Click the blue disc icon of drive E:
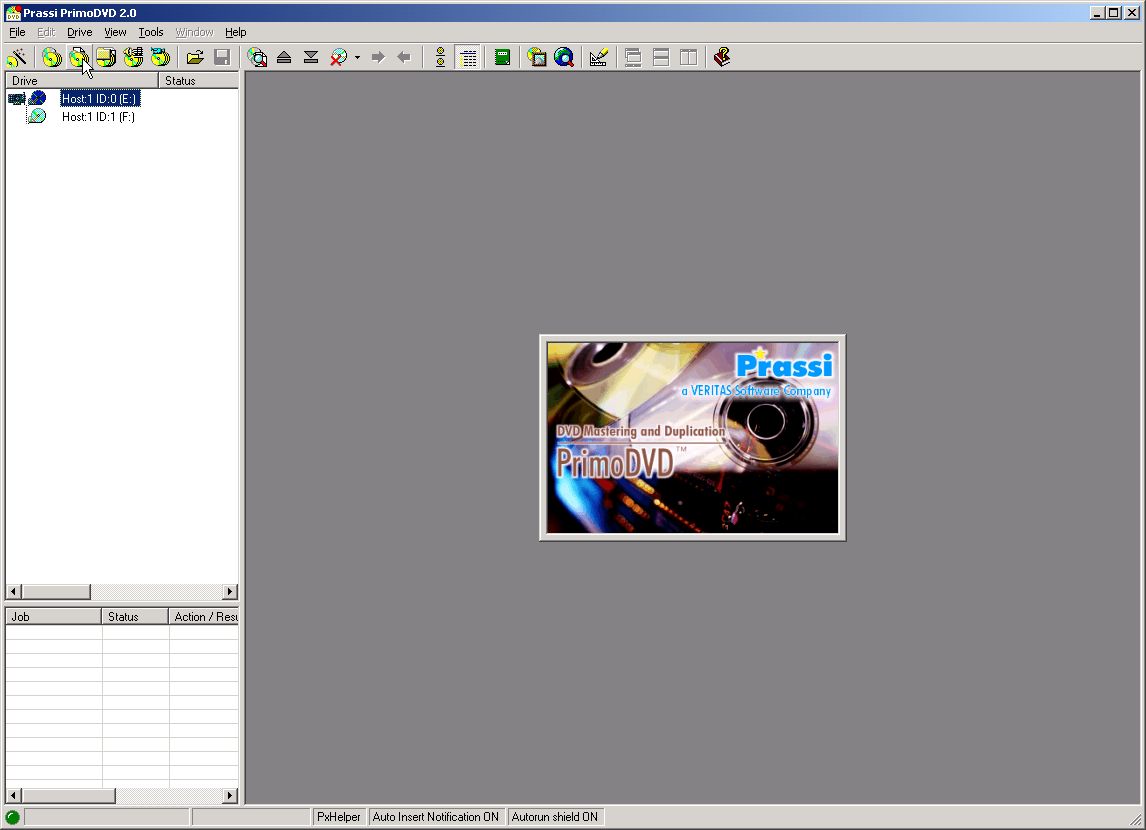This screenshot has height=830, width=1146. (37, 98)
